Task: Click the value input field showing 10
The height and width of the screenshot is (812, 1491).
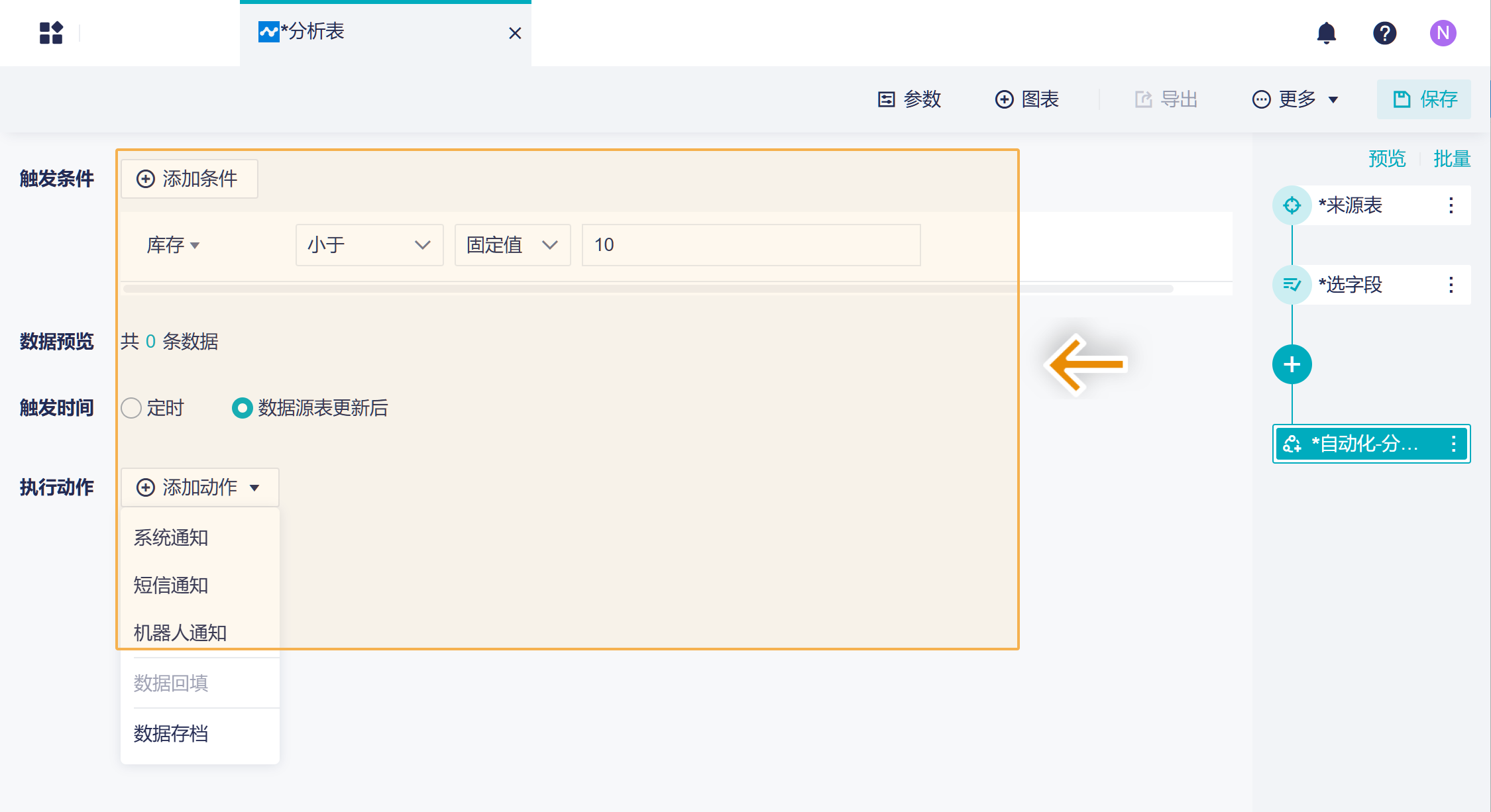Action: (751, 245)
